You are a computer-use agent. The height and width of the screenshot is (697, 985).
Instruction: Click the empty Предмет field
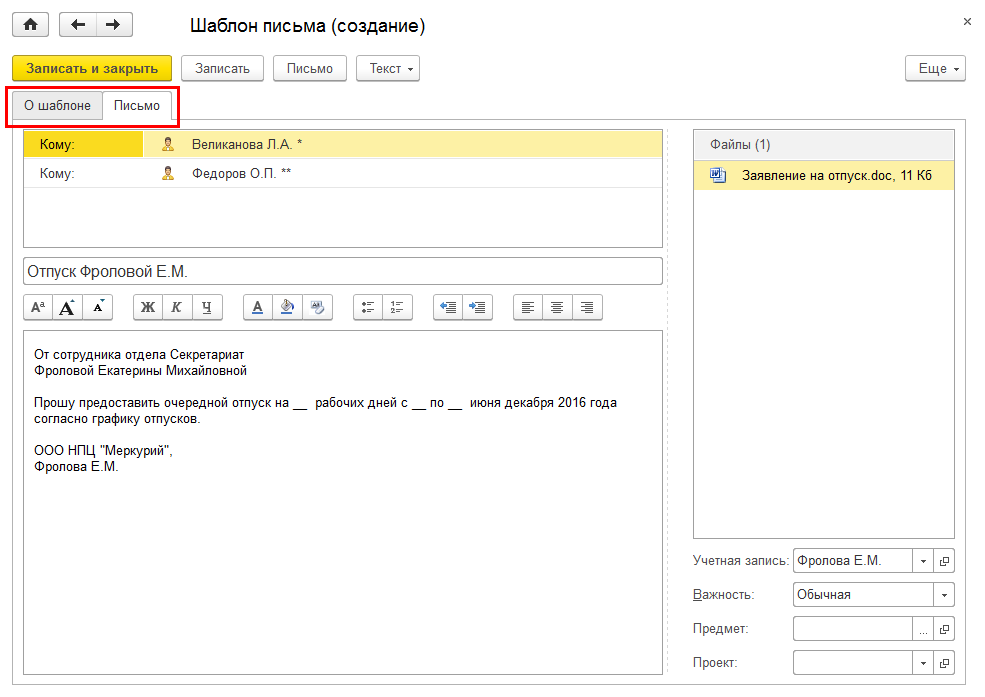pos(852,629)
